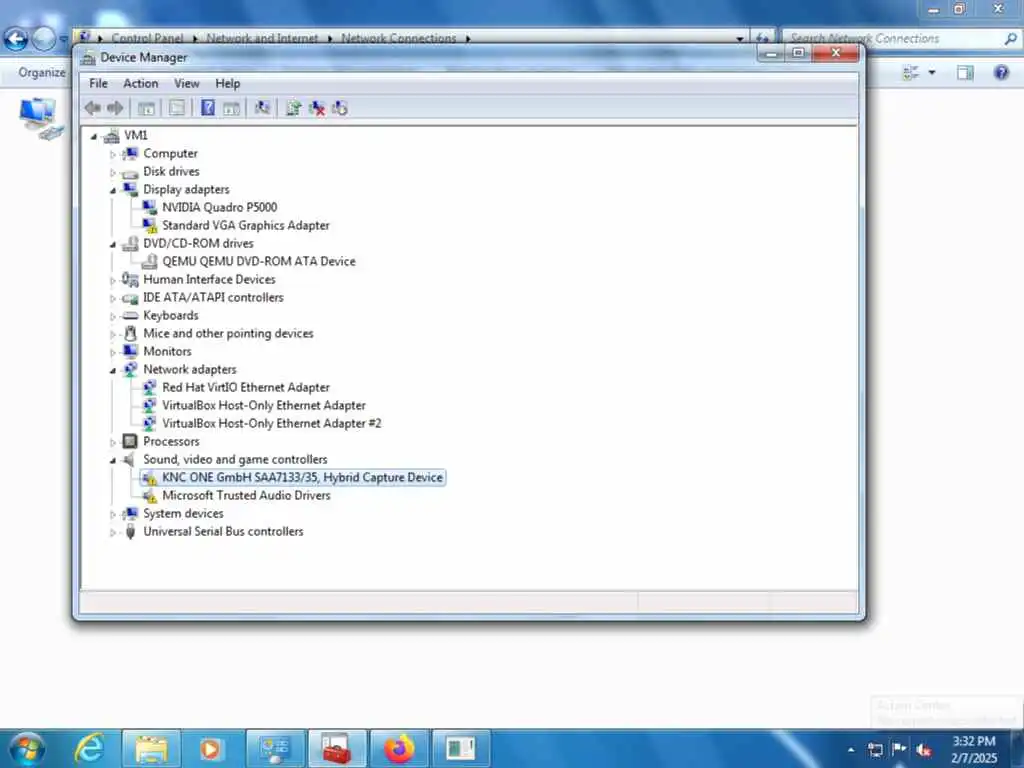Click the Back button in Network Connections window
The width and height of the screenshot is (1024, 768).
click(x=16, y=39)
